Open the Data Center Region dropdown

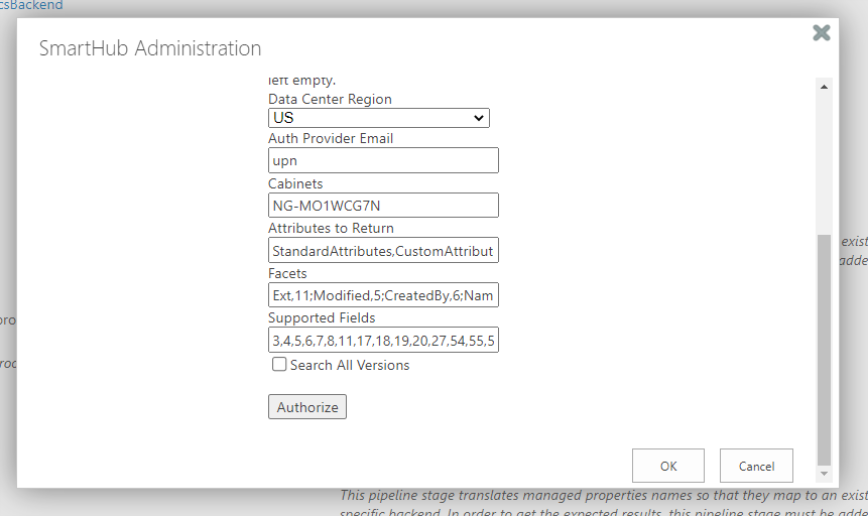(x=379, y=118)
